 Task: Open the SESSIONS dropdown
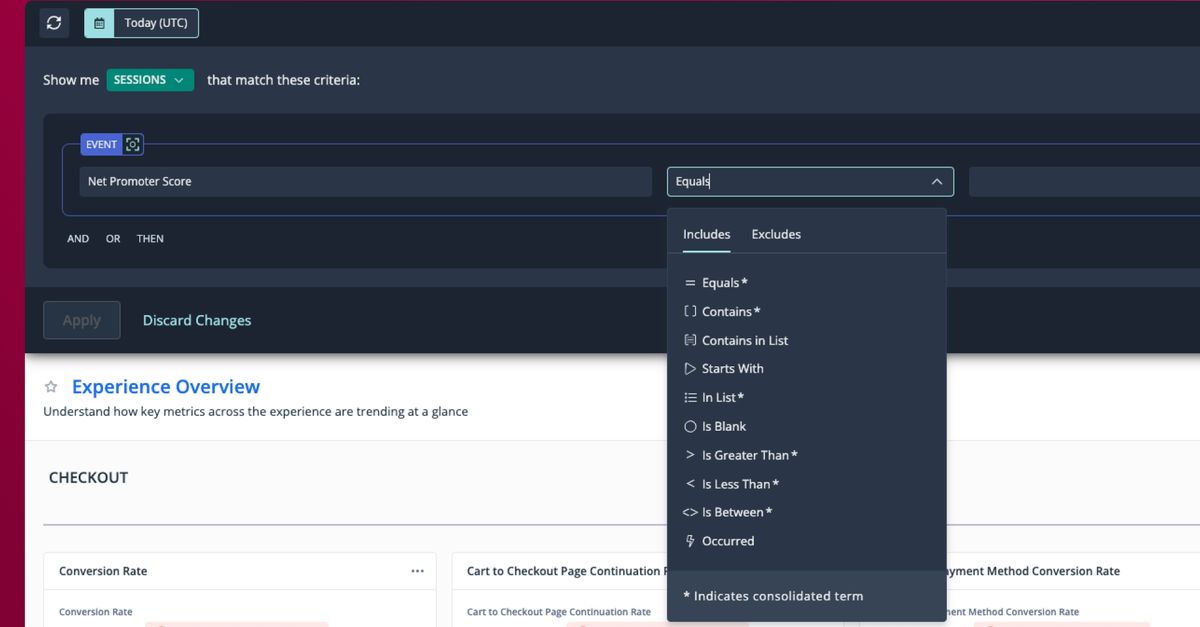pos(150,80)
